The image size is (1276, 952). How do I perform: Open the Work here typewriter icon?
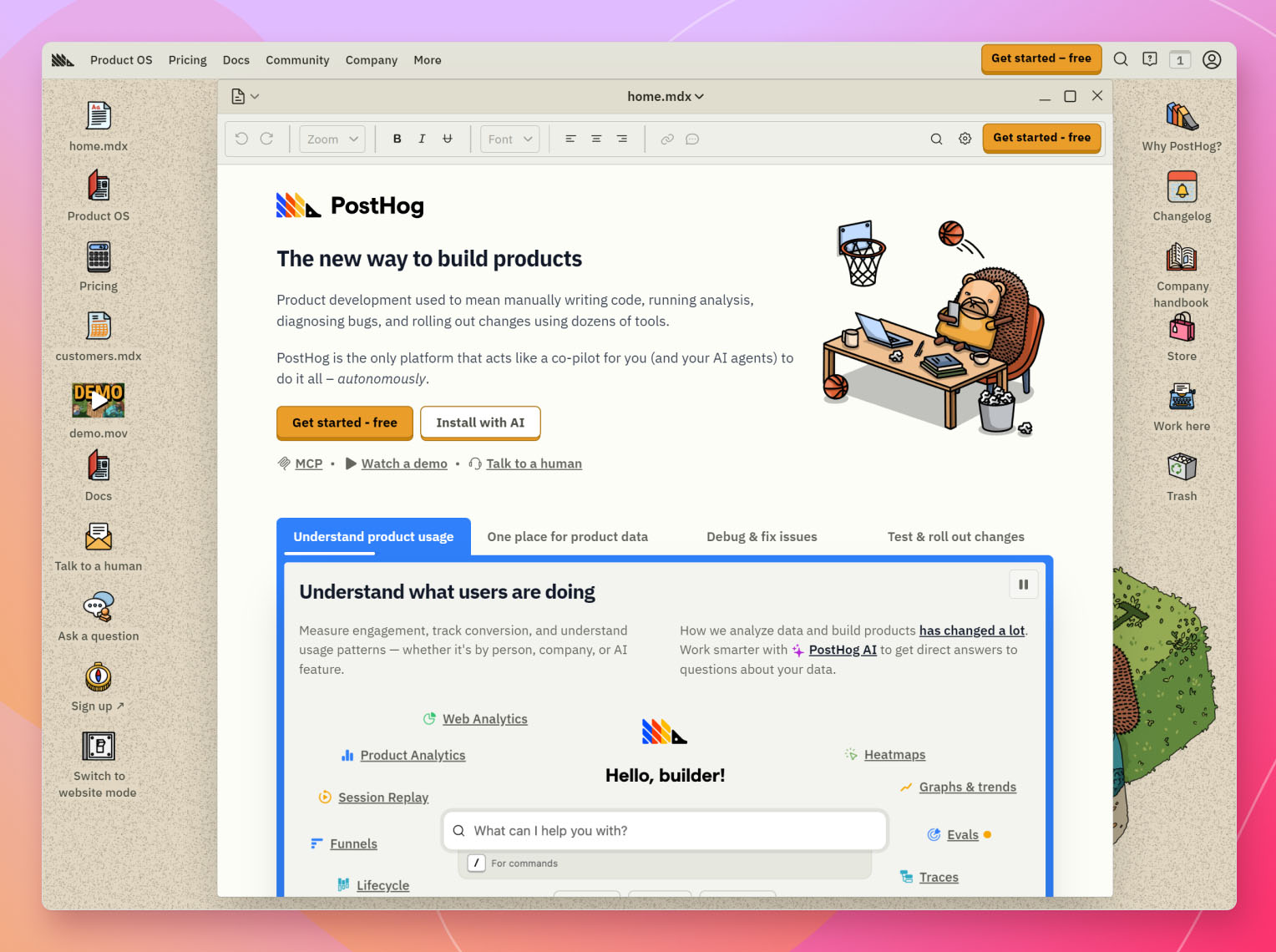pyautogui.click(x=1182, y=397)
